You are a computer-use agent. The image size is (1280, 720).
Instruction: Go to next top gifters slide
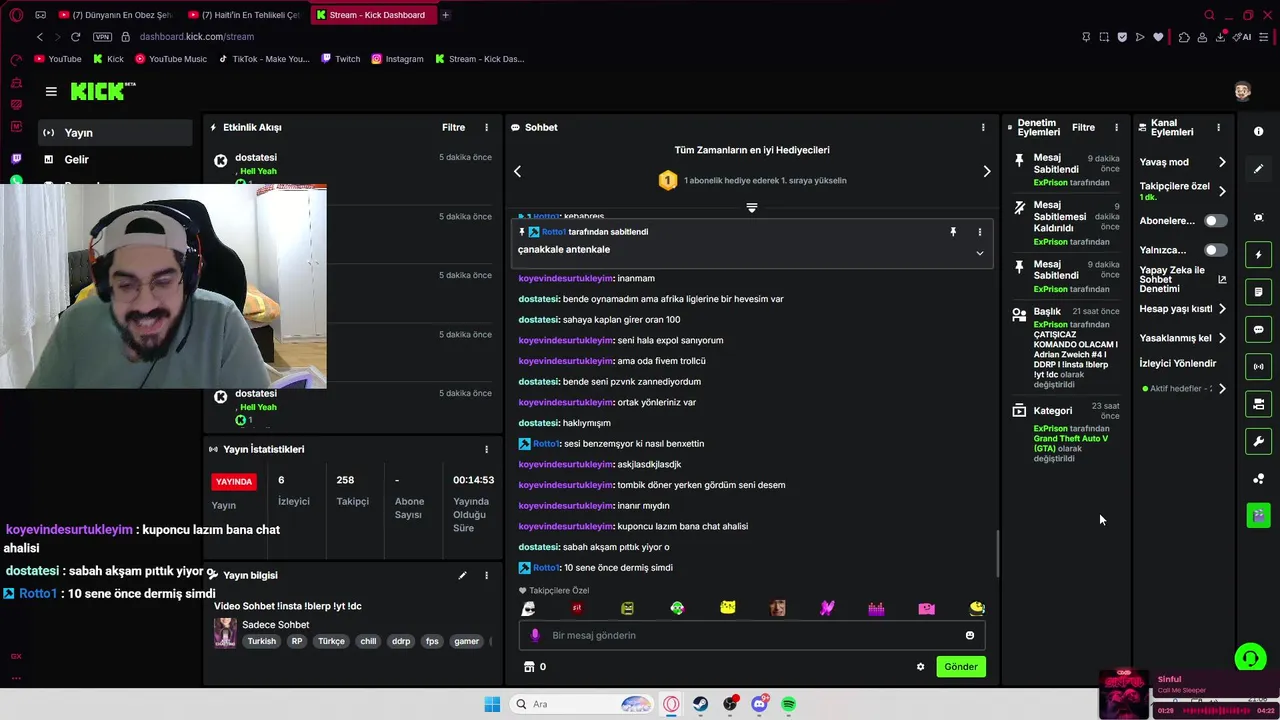(x=986, y=171)
